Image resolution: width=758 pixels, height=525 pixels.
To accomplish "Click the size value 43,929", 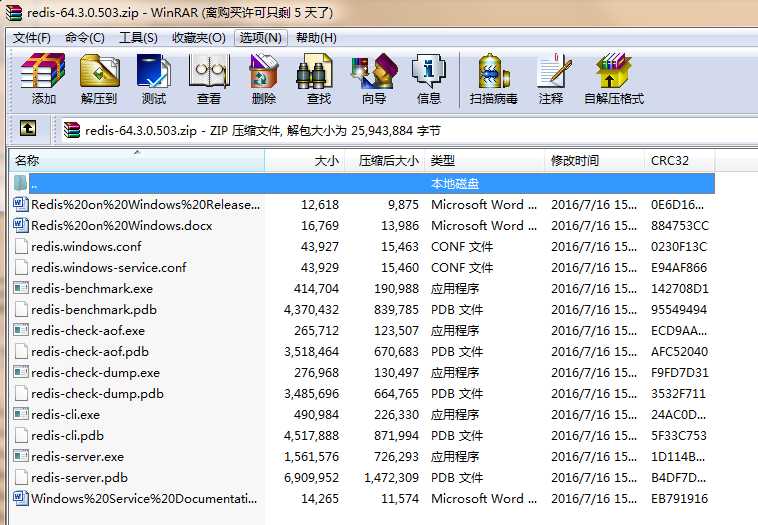I will [320, 267].
